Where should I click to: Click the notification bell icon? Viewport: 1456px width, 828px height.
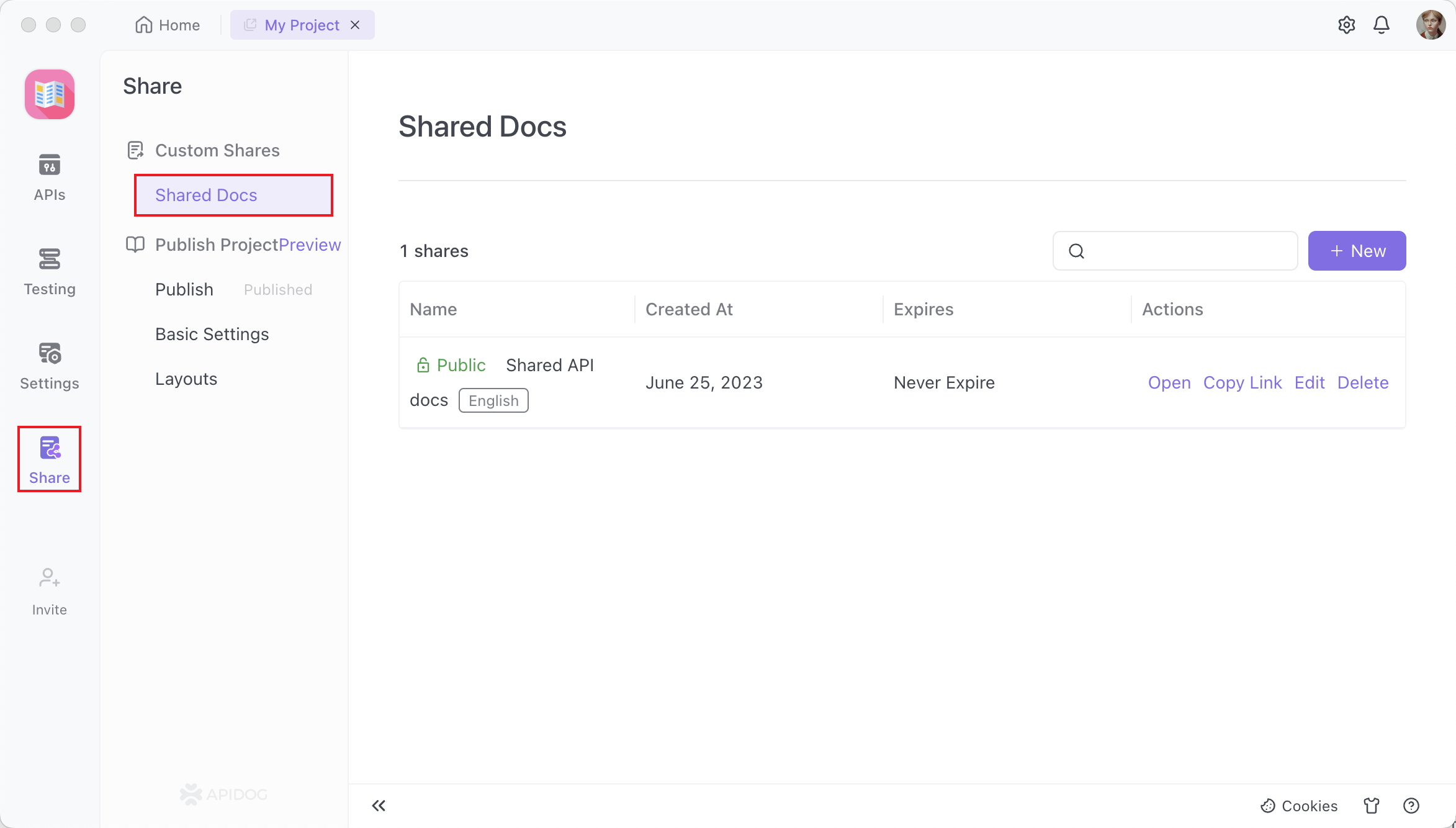coord(1382,25)
